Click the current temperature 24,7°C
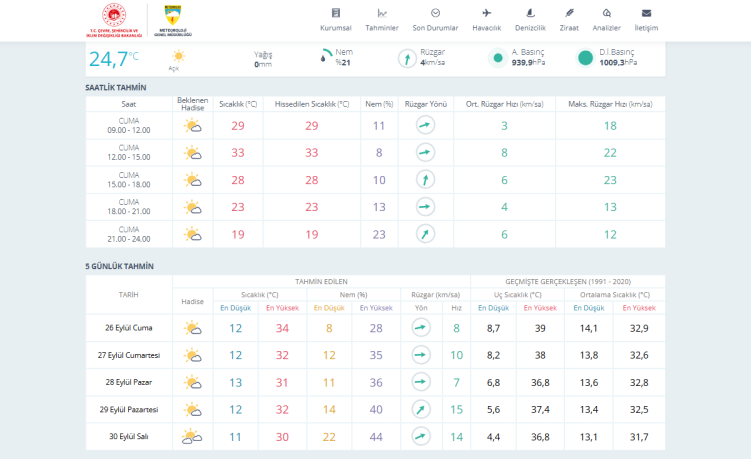The height and width of the screenshot is (459, 751). pyautogui.click(x=114, y=59)
